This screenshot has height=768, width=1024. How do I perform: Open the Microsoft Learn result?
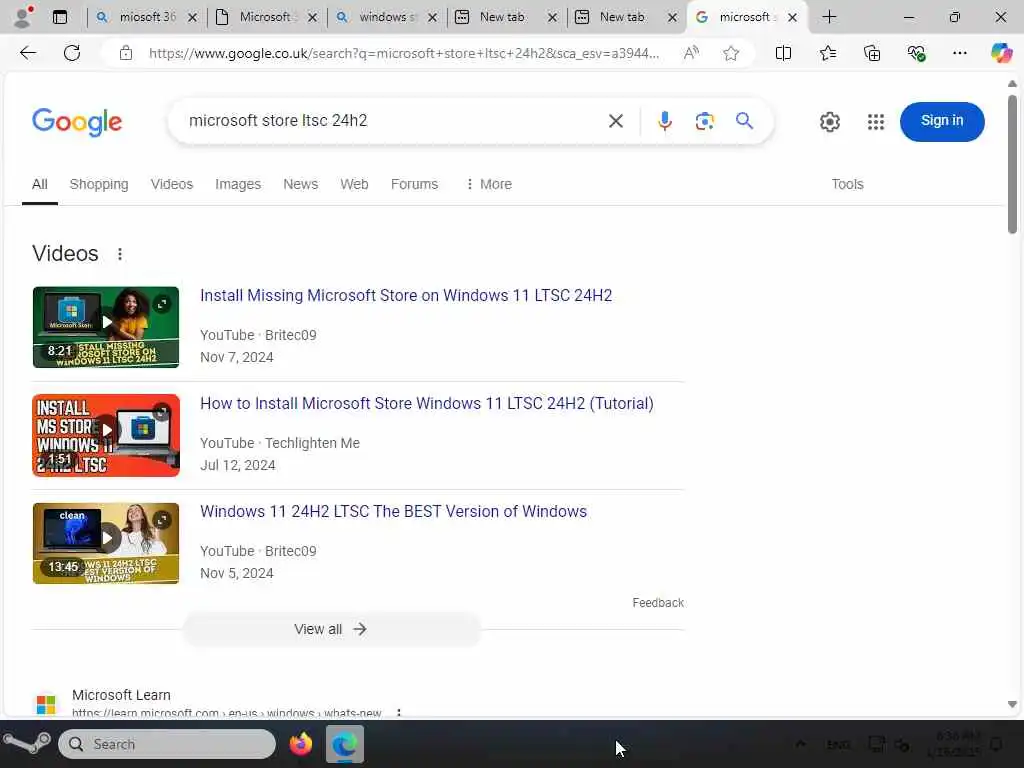(121, 695)
